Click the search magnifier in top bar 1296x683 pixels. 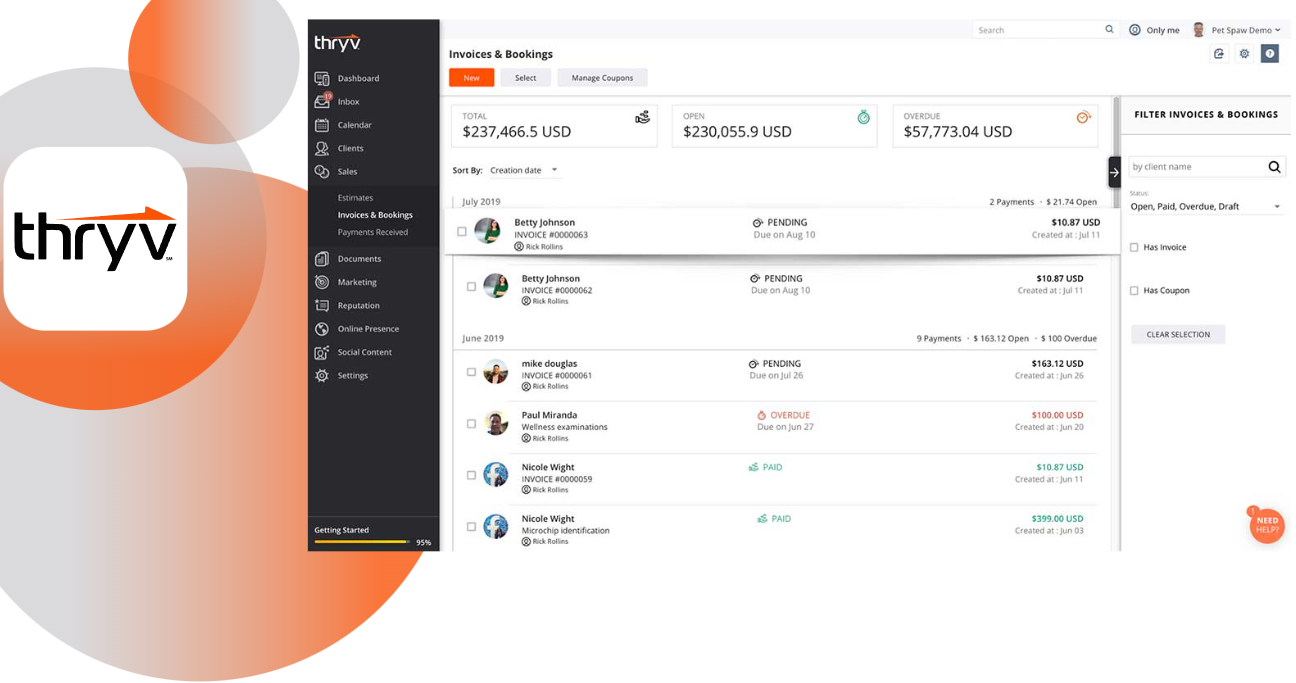point(1109,30)
